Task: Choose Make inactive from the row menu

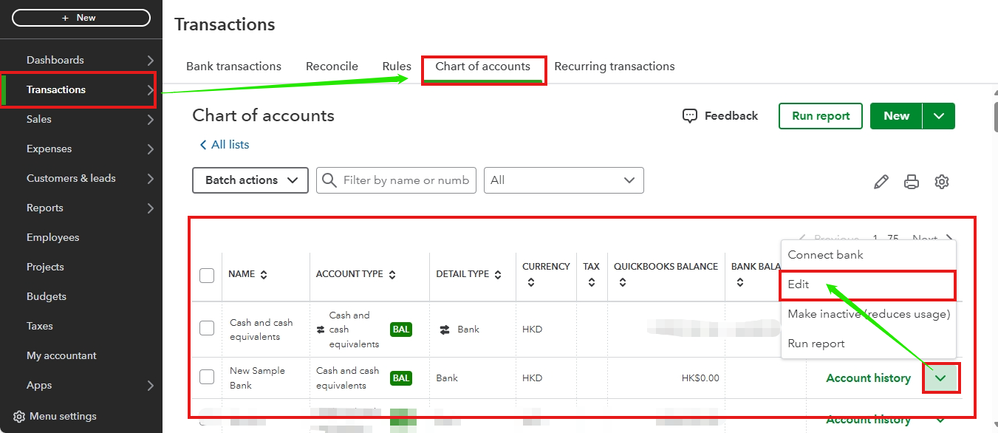Action: [x=869, y=314]
